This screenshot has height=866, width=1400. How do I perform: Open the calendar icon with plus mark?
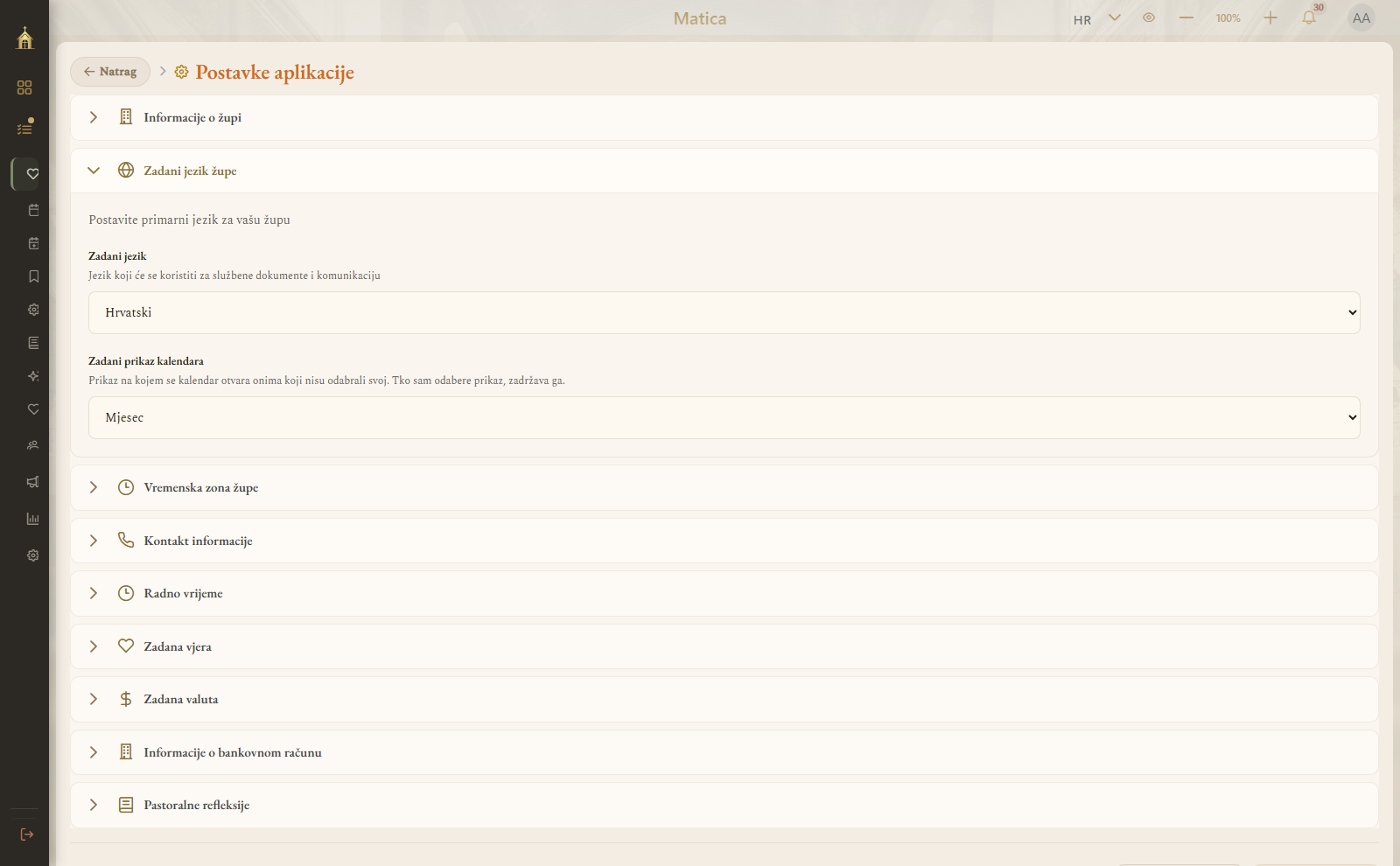coord(33,243)
